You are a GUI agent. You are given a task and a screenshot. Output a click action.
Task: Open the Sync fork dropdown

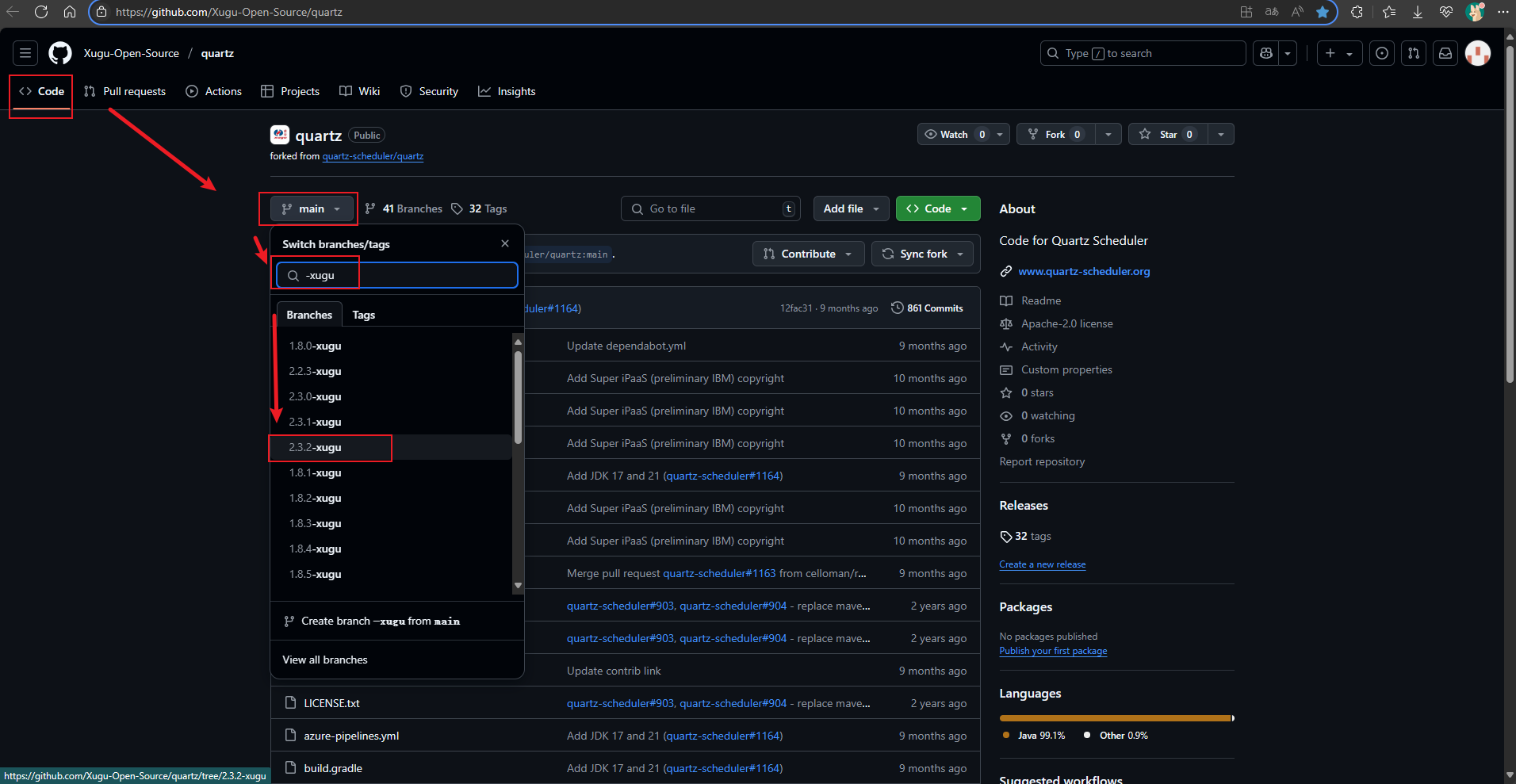(x=922, y=254)
